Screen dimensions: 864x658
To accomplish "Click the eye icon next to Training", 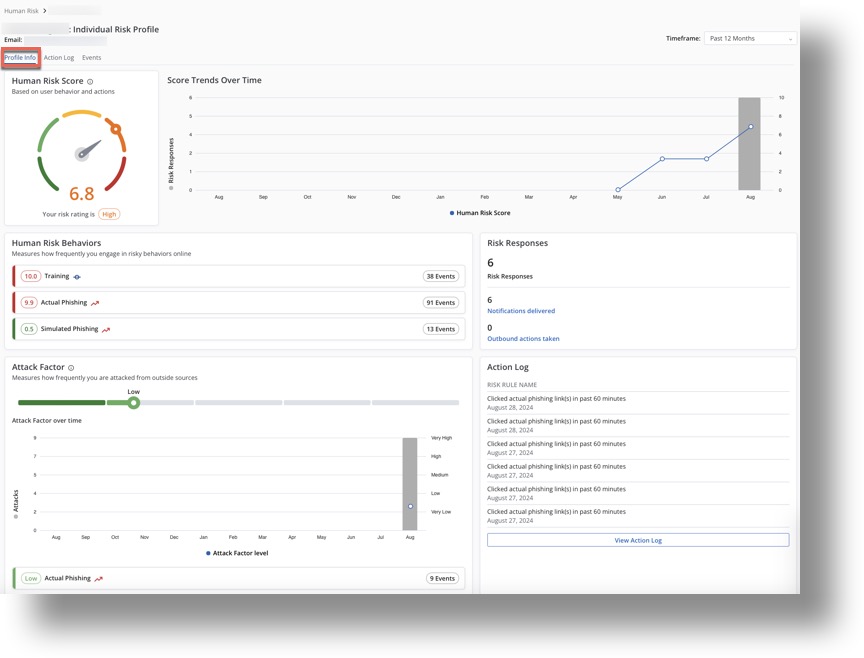I will [77, 277].
